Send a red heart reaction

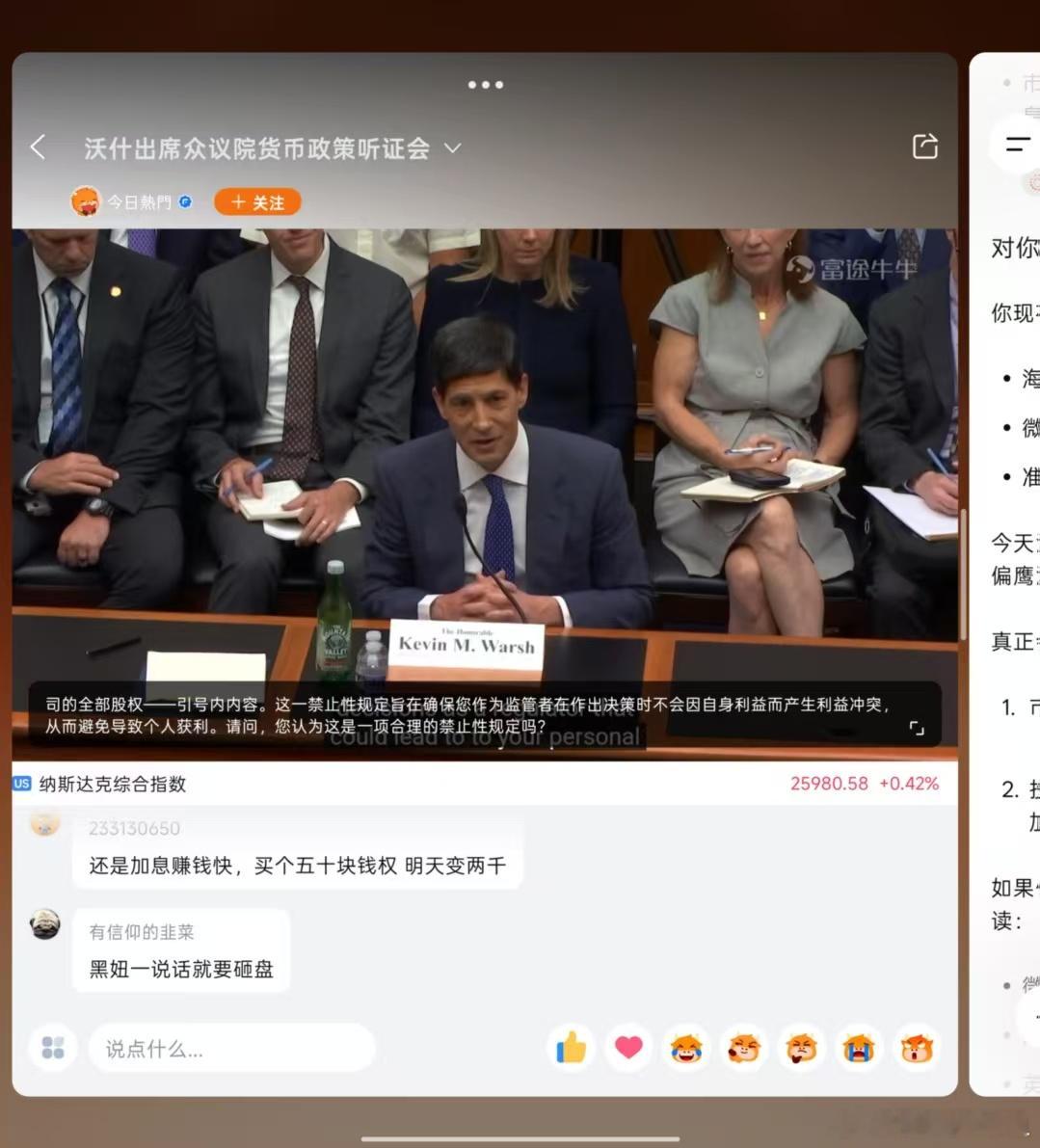tap(628, 1048)
